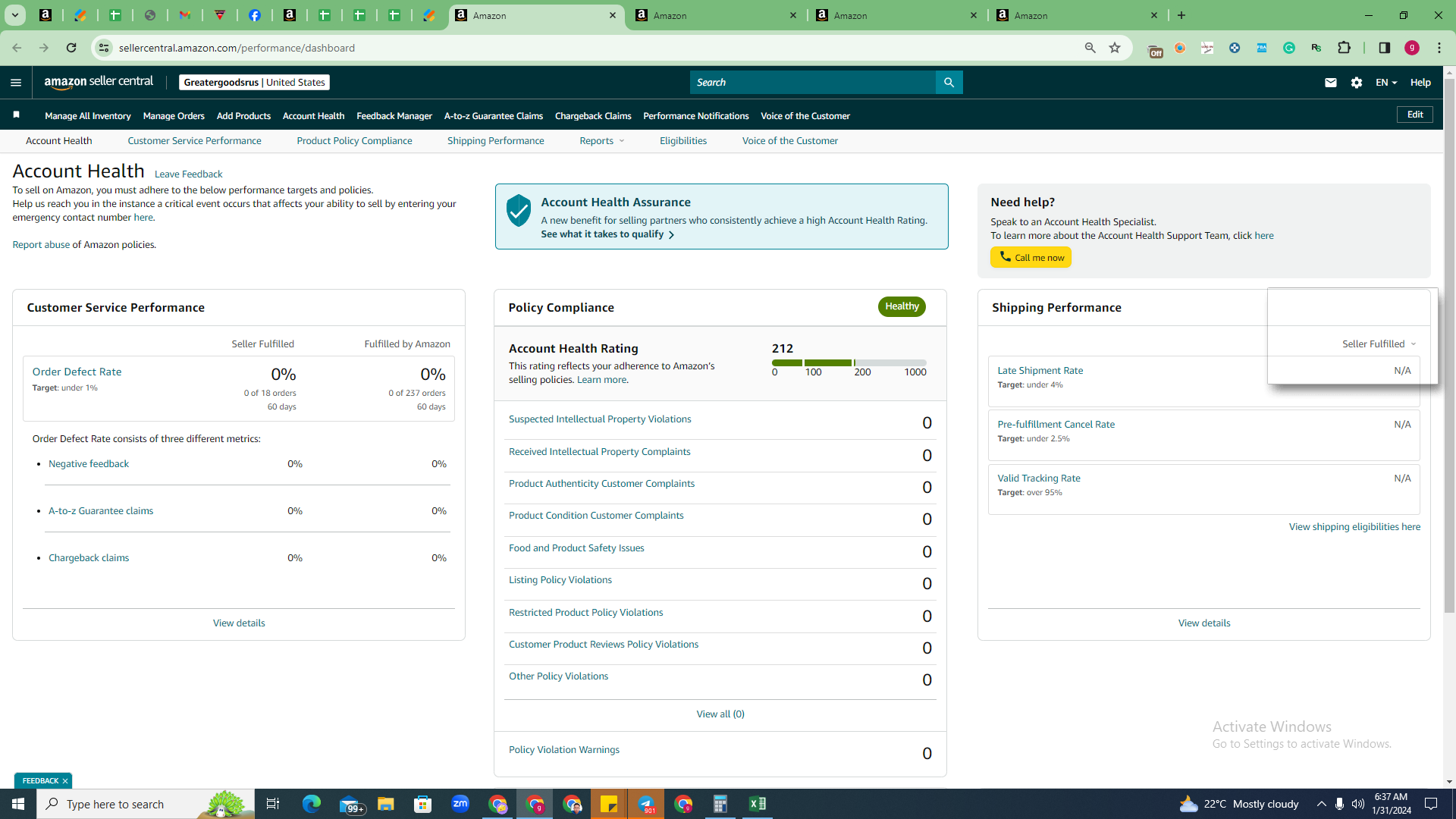The image size is (1456, 819).
Task: Click the zoom magnifier icon in address bar
Action: click(1090, 48)
